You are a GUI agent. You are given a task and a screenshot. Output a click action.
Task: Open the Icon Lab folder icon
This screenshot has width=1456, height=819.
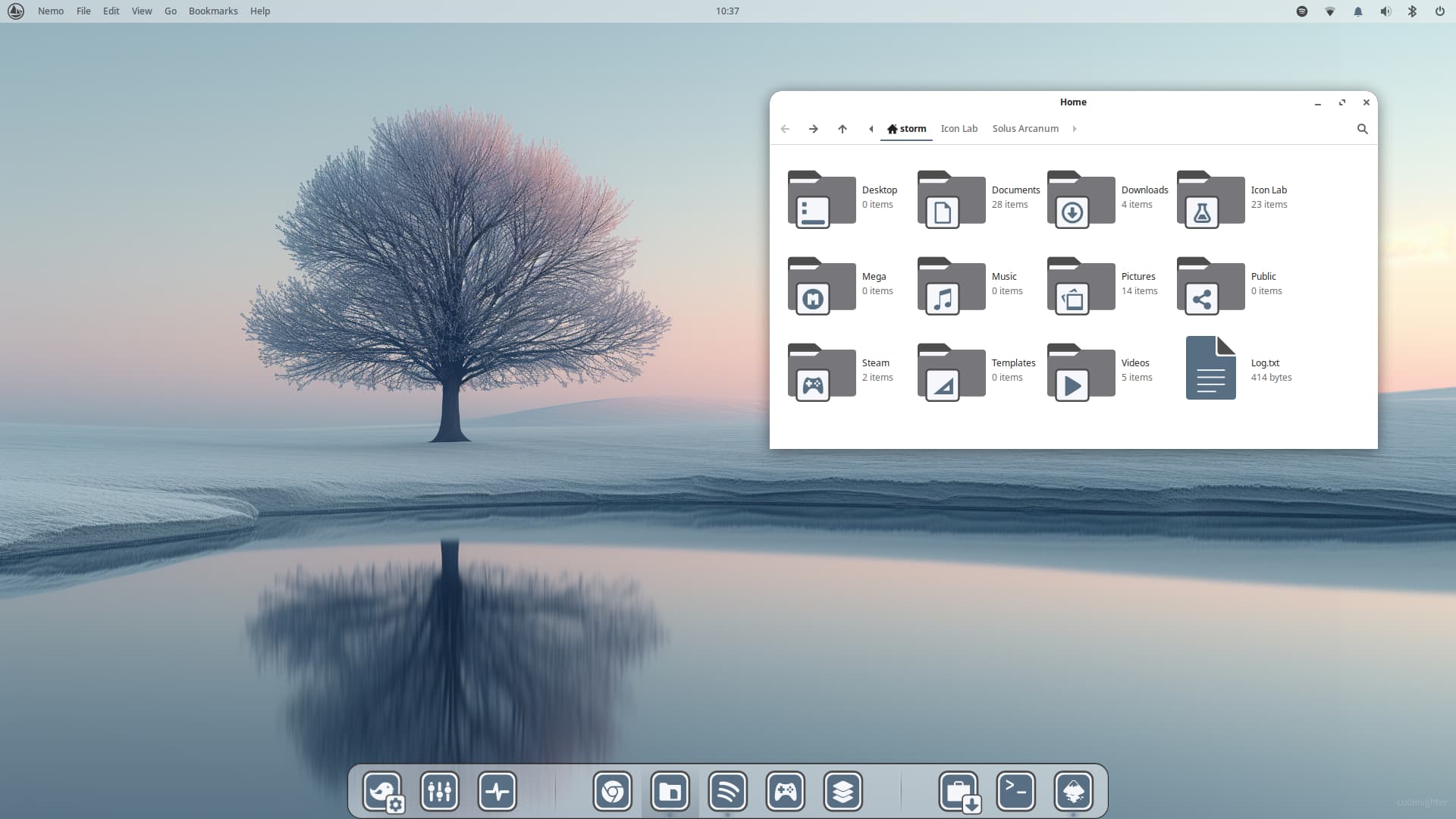1210,199
